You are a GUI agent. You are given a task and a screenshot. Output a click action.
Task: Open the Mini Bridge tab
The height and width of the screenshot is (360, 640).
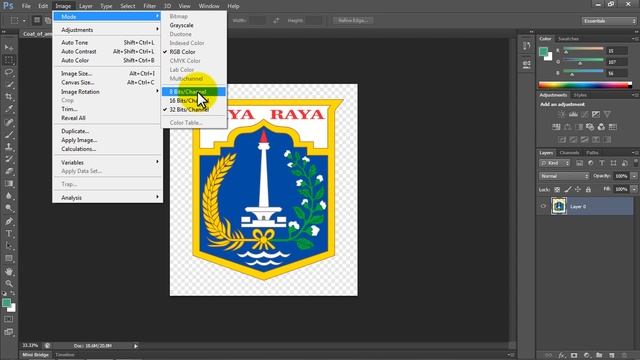tap(36, 355)
